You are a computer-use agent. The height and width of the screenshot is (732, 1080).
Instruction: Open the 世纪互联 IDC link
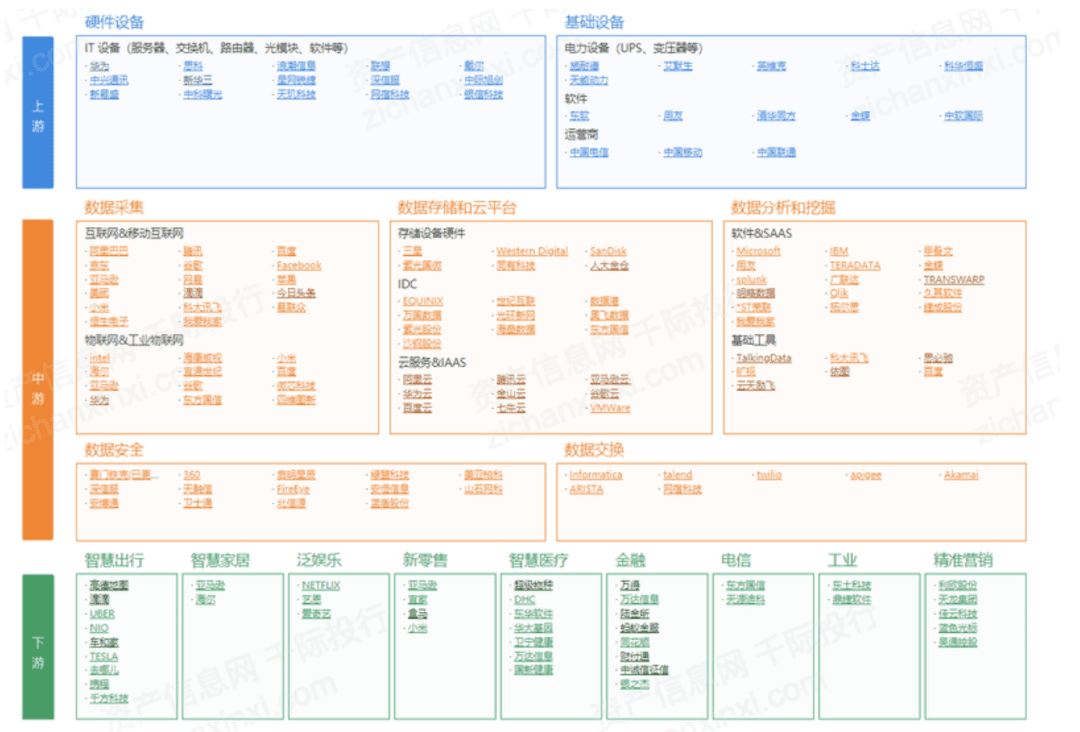[x=515, y=302]
